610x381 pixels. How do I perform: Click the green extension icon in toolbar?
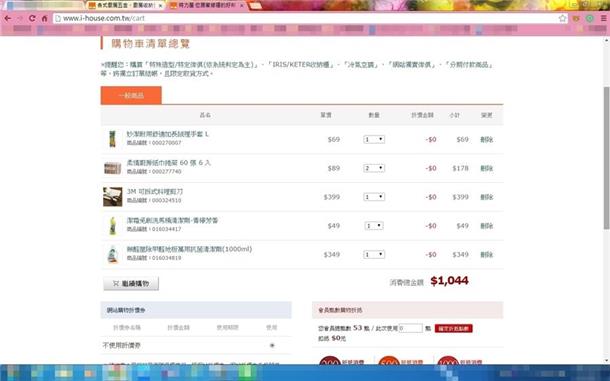(590, 18)
